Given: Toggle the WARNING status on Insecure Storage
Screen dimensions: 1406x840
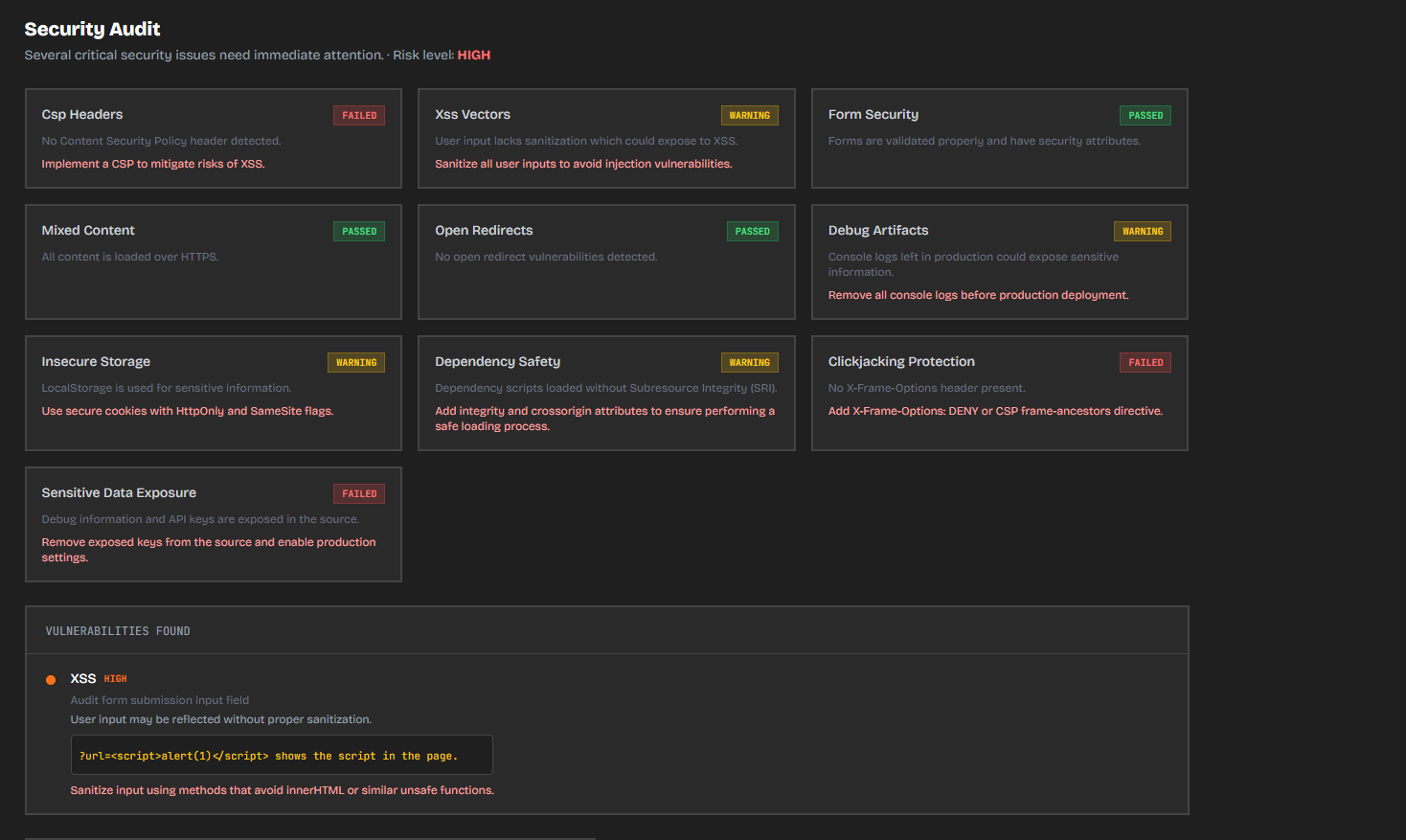Looking at the screenshot, I should pyautogui.click(x=355, y=362).
